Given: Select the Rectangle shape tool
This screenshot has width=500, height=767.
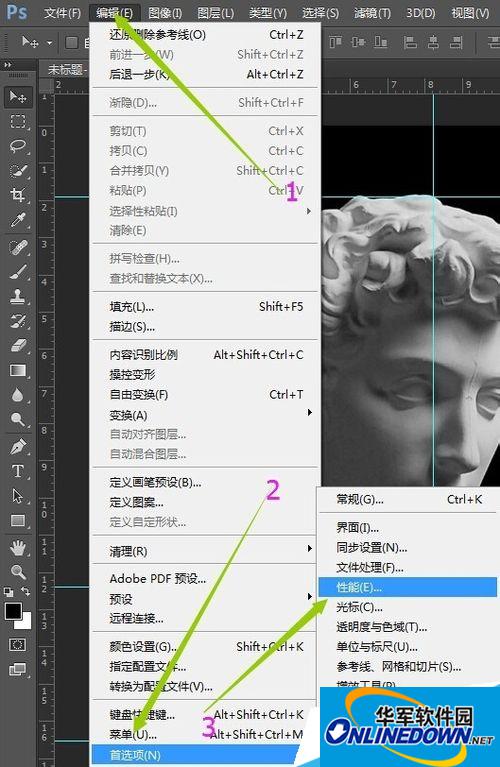Looking at the screenshot, I should (18, 520).
